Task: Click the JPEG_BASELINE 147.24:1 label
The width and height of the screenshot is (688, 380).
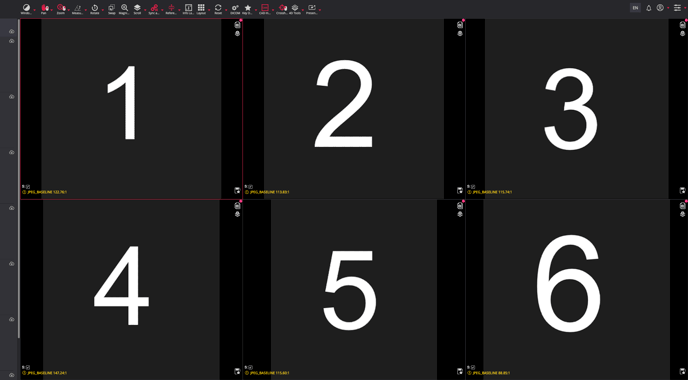Action: pyautogui.click(x=47, y=373)
